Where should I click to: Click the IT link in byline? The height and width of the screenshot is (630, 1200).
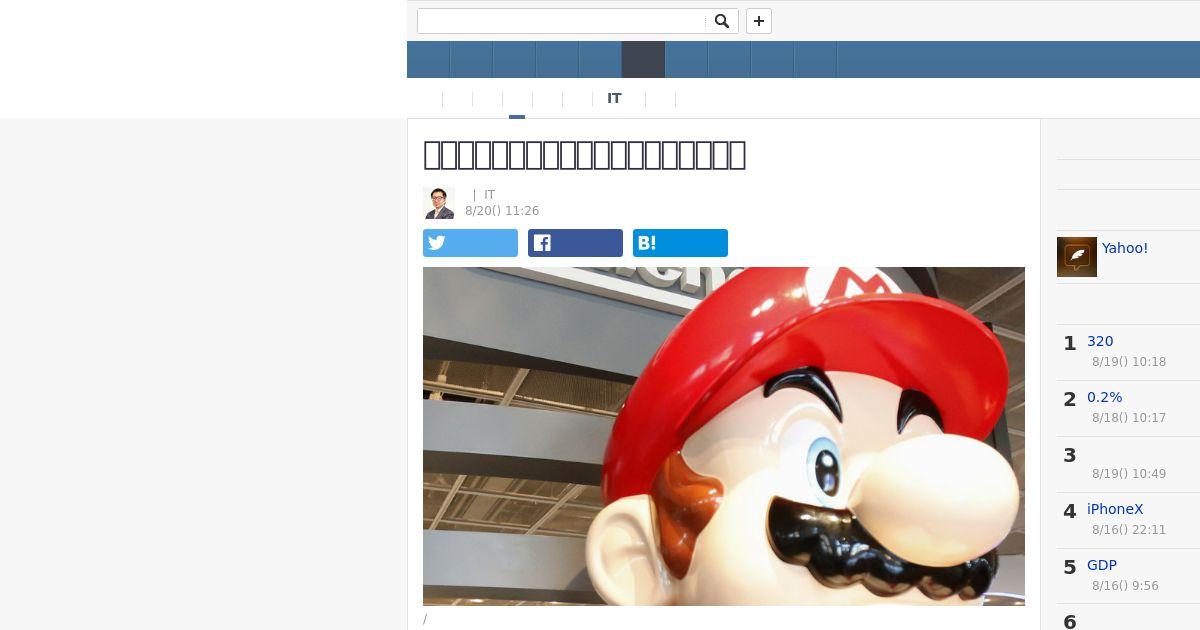click(490, 195)
